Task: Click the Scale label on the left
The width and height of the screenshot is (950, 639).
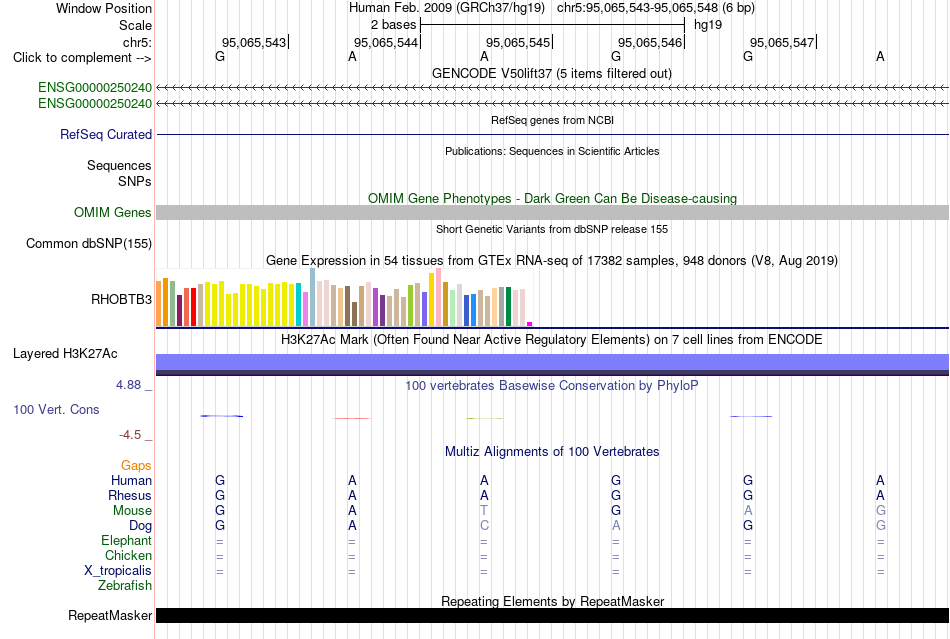Action: (x=135, y=25)
